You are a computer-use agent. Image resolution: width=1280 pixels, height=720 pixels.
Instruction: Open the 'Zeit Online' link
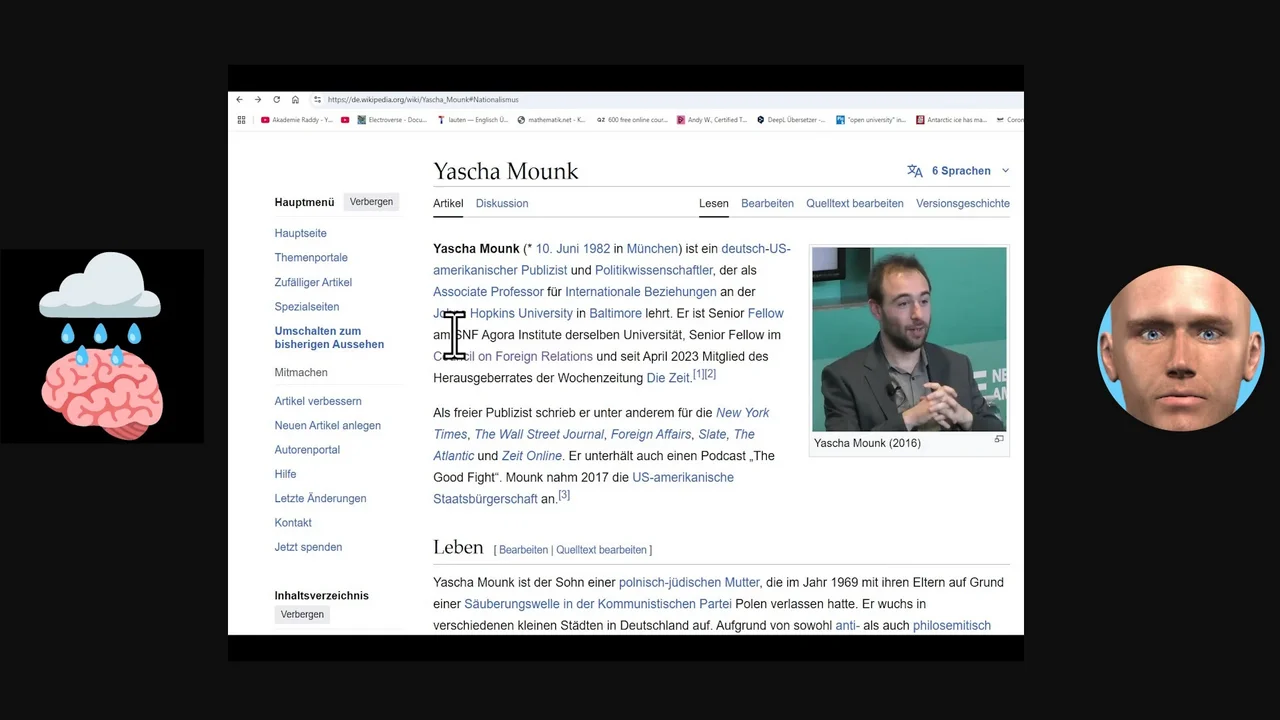532,456
